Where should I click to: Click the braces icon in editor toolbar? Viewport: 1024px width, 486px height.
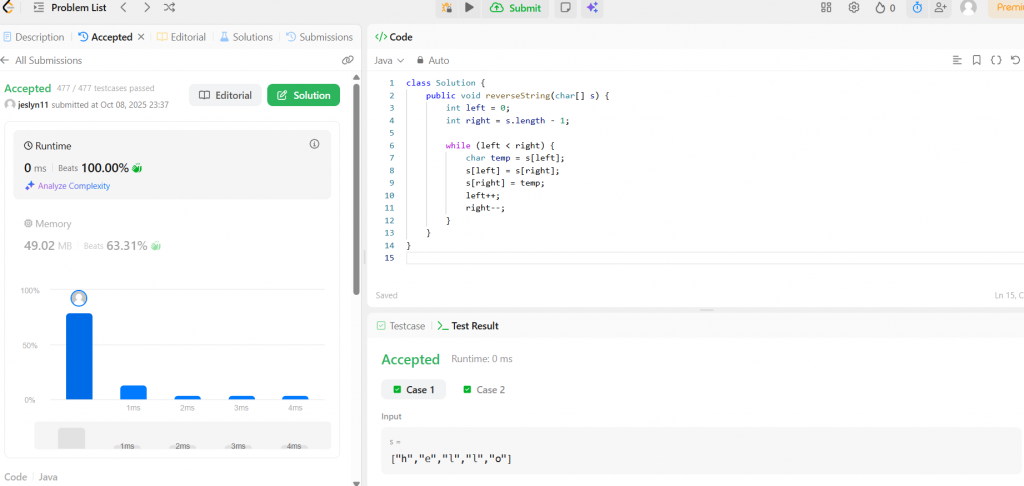[x=996, y=60]
